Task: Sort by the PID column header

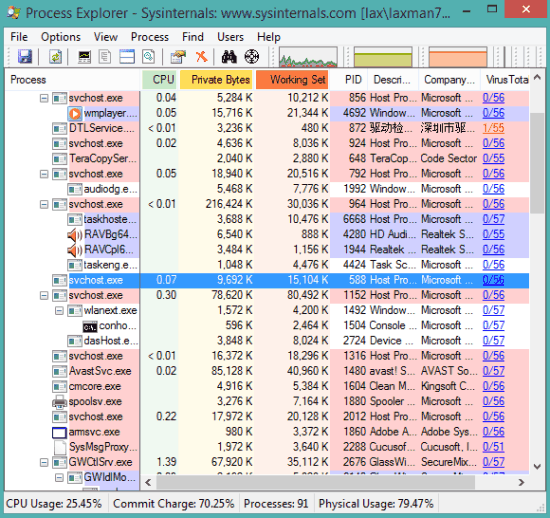Action: [349, 80]
